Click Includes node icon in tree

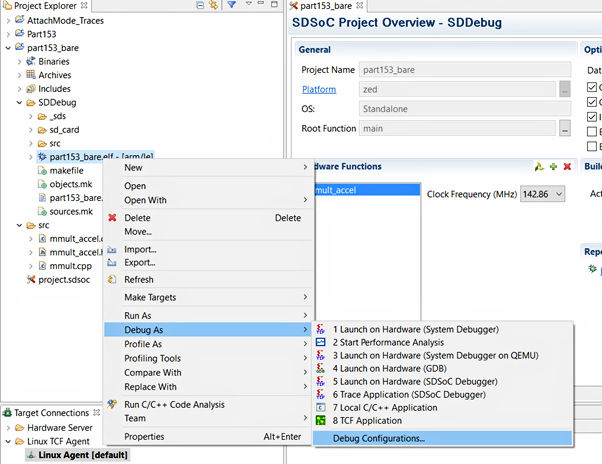coord(31,89)
